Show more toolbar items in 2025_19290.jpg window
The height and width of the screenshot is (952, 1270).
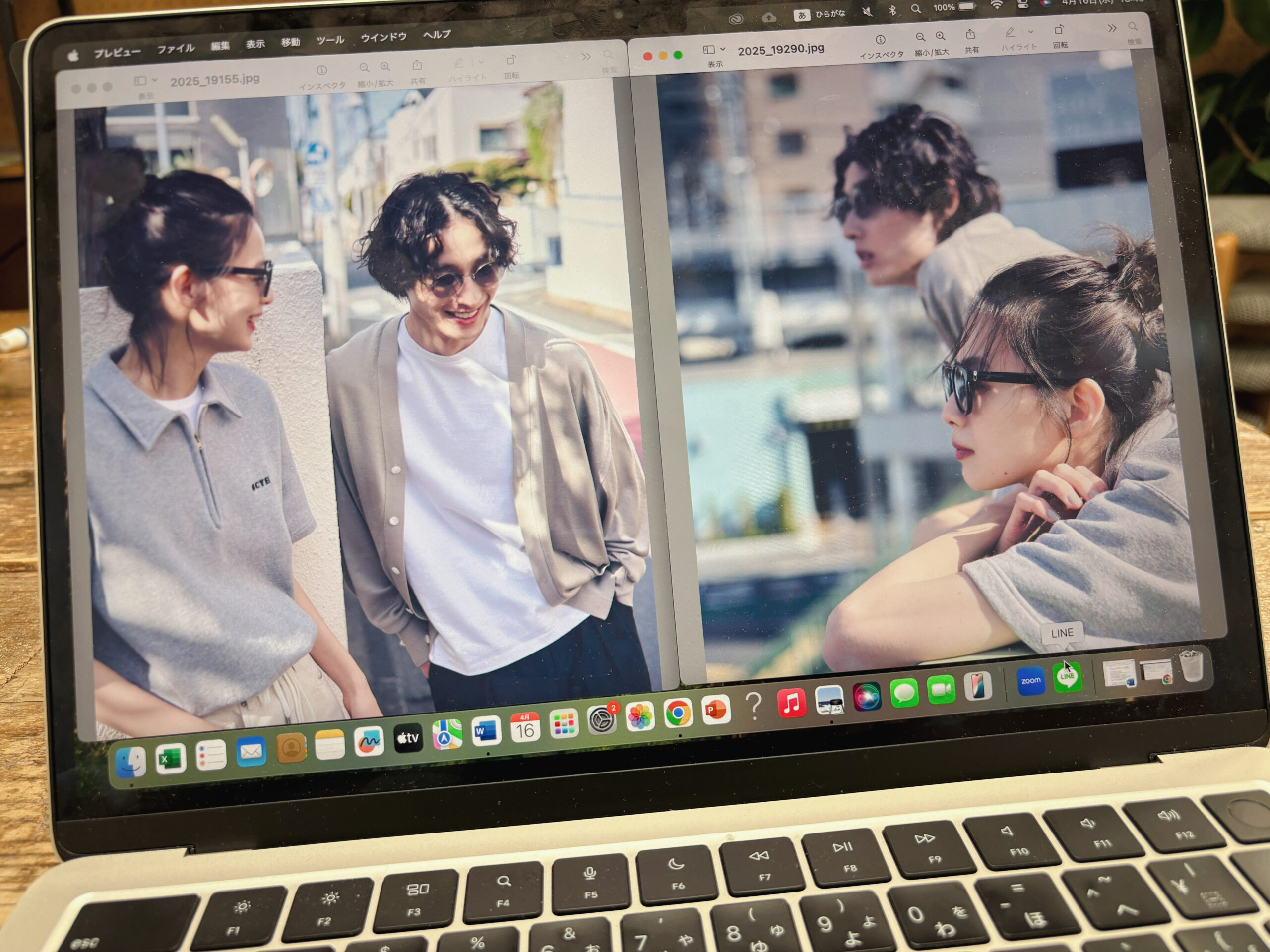click(1112, 28)
